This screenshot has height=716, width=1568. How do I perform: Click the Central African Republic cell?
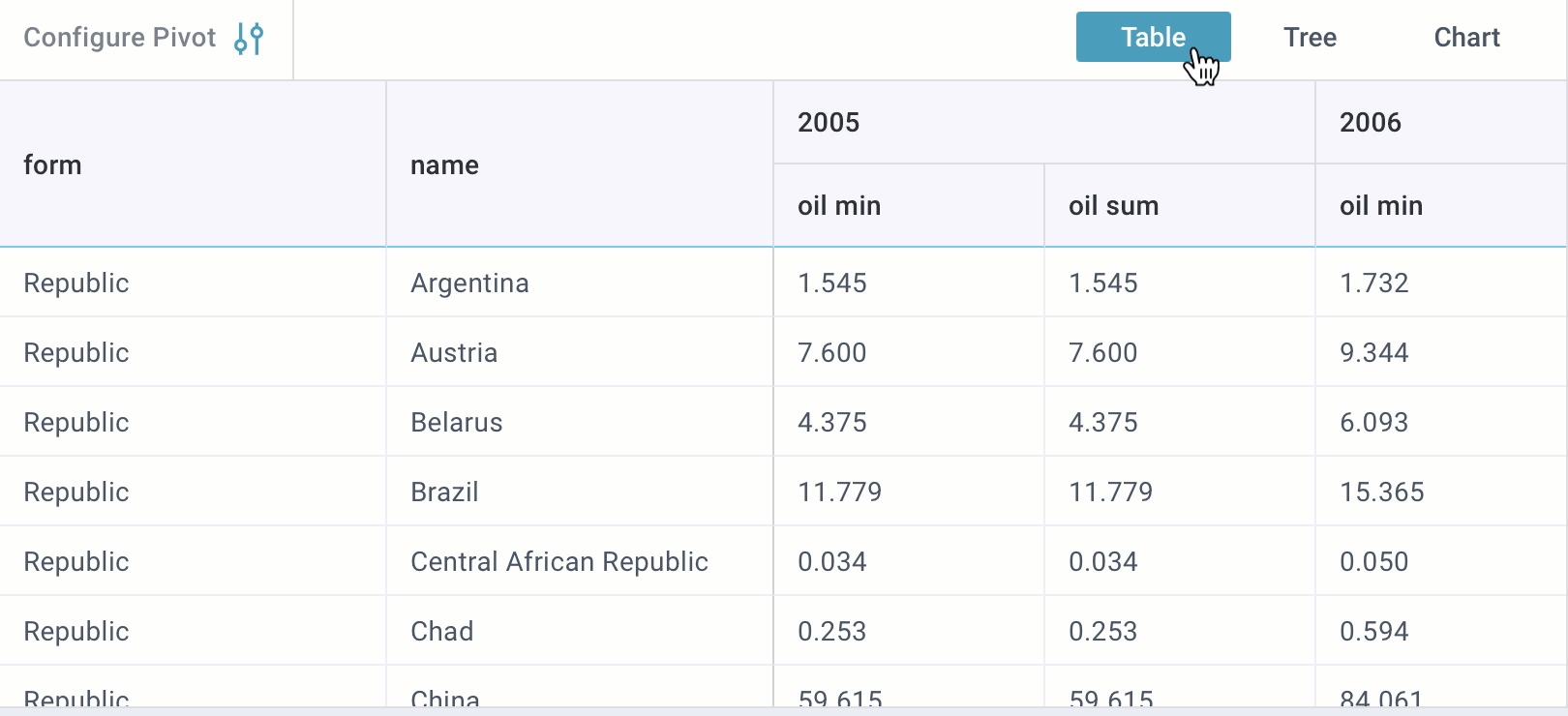(x=559, y=562)
